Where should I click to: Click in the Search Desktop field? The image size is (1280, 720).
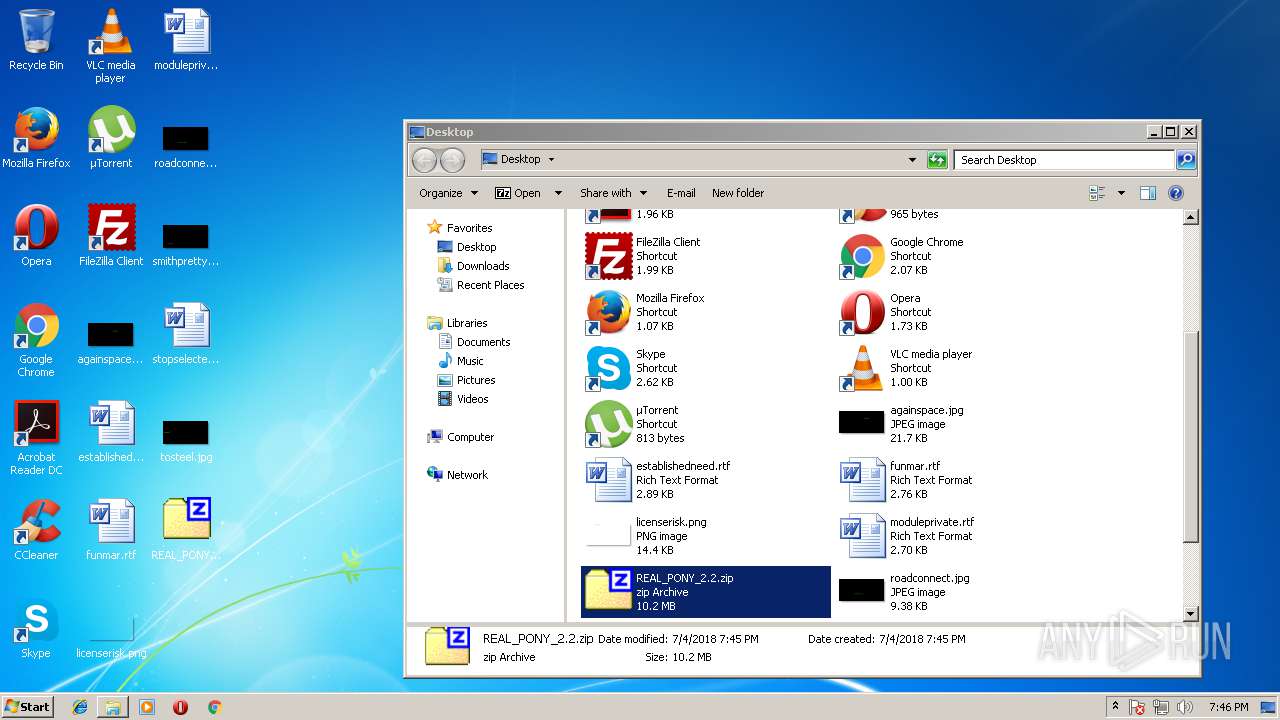click(1063, 160)
